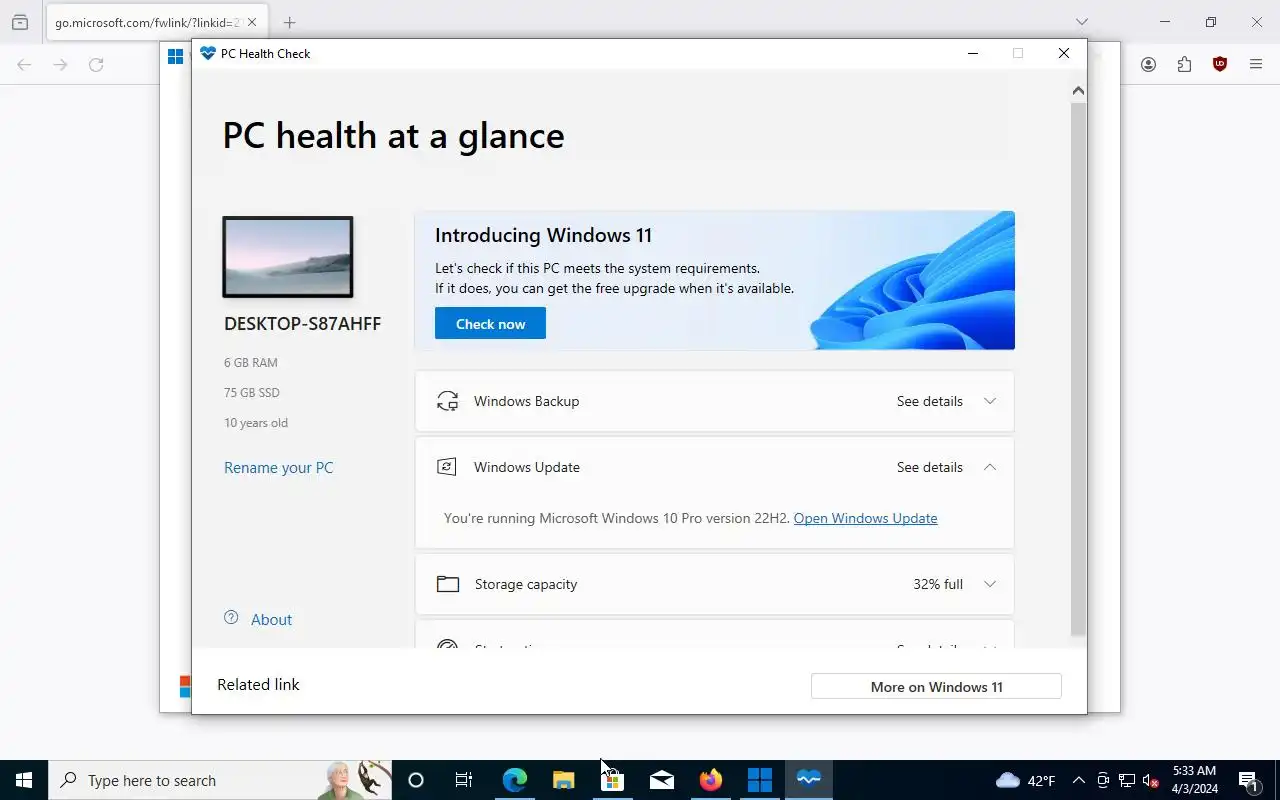The height and width of the screenshot is (800, 1280).
Task: Show hidden system tray icons
Action: click(1079, 780)
